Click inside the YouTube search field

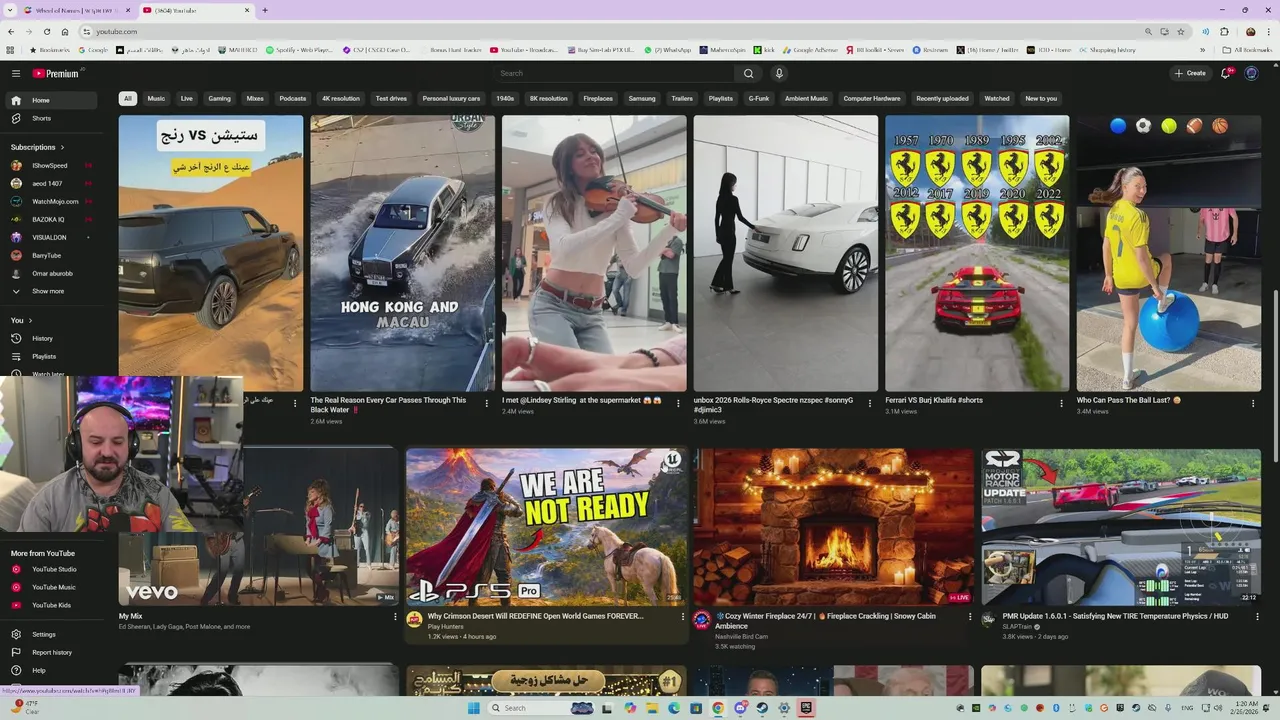[615, 73]
